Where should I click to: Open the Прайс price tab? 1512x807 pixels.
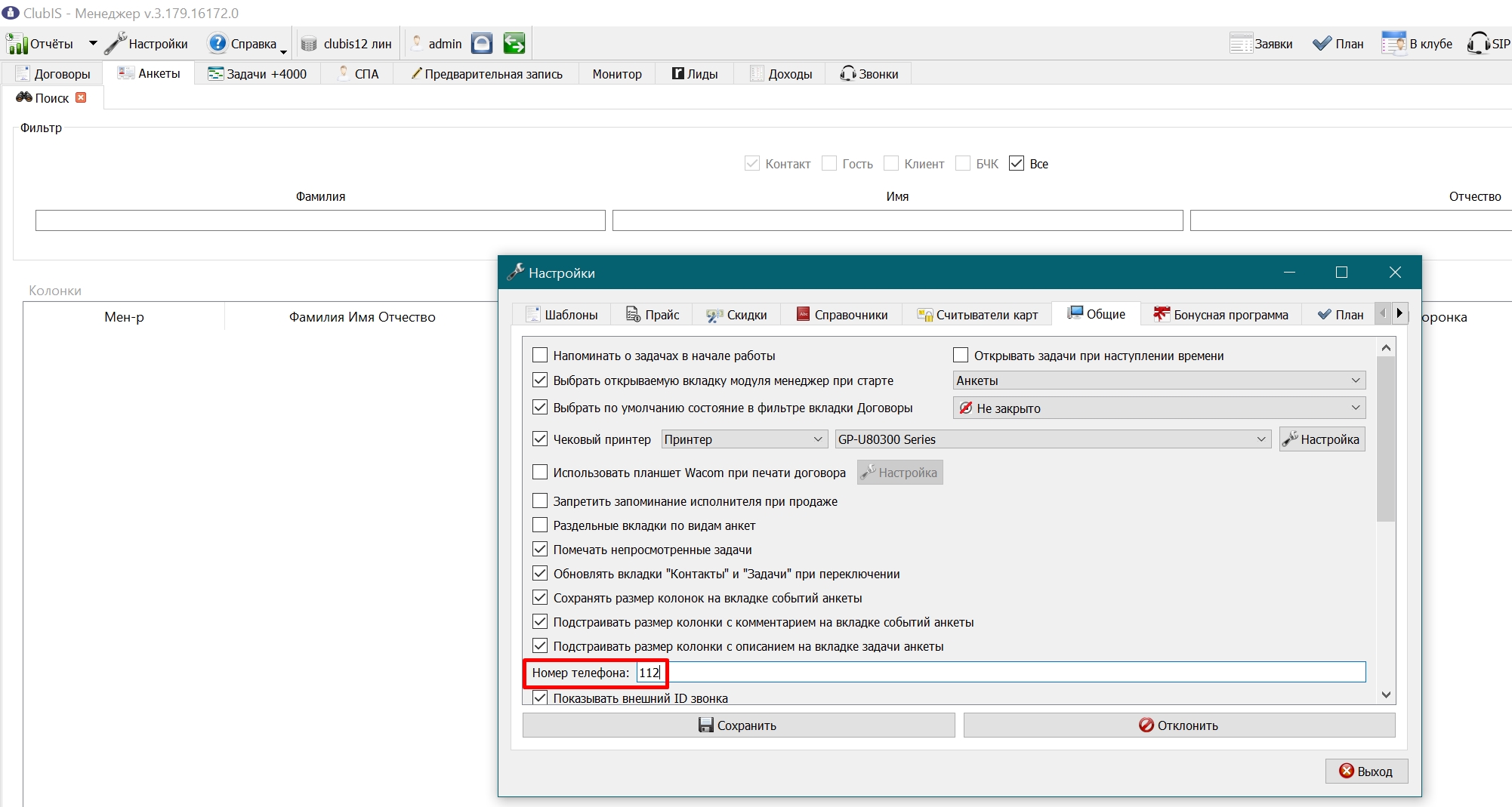[x=653, y=315]
